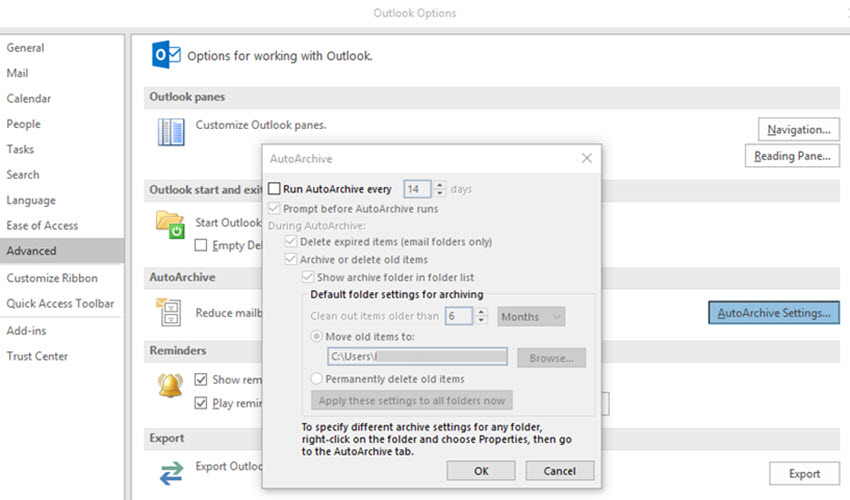Click the Navigation... button
Screen dimensions: 850x500
pyautogui.click(x=799, y=130)
